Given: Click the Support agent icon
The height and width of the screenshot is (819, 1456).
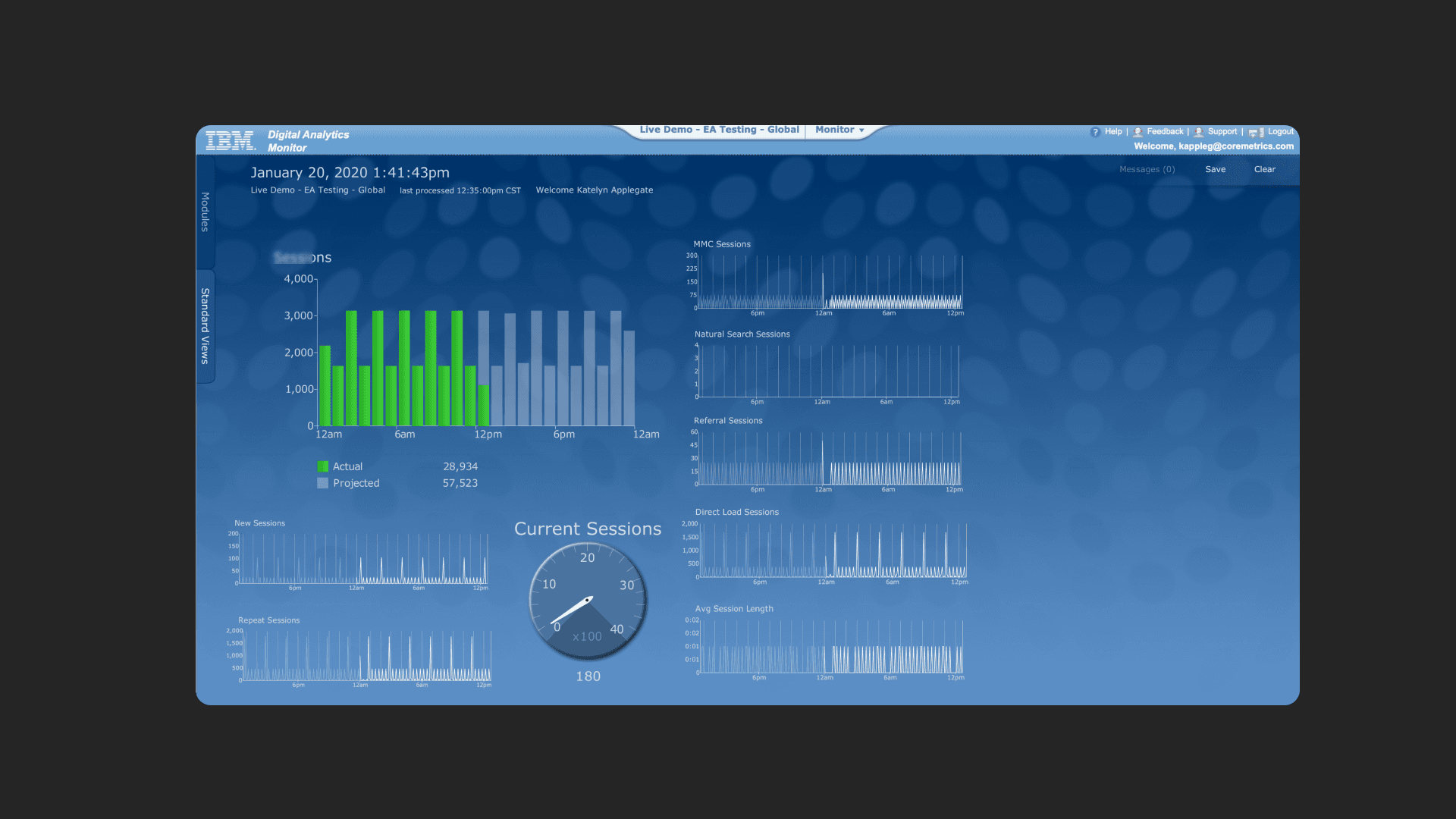Looking at the screenshot, I should (1199, 132).
